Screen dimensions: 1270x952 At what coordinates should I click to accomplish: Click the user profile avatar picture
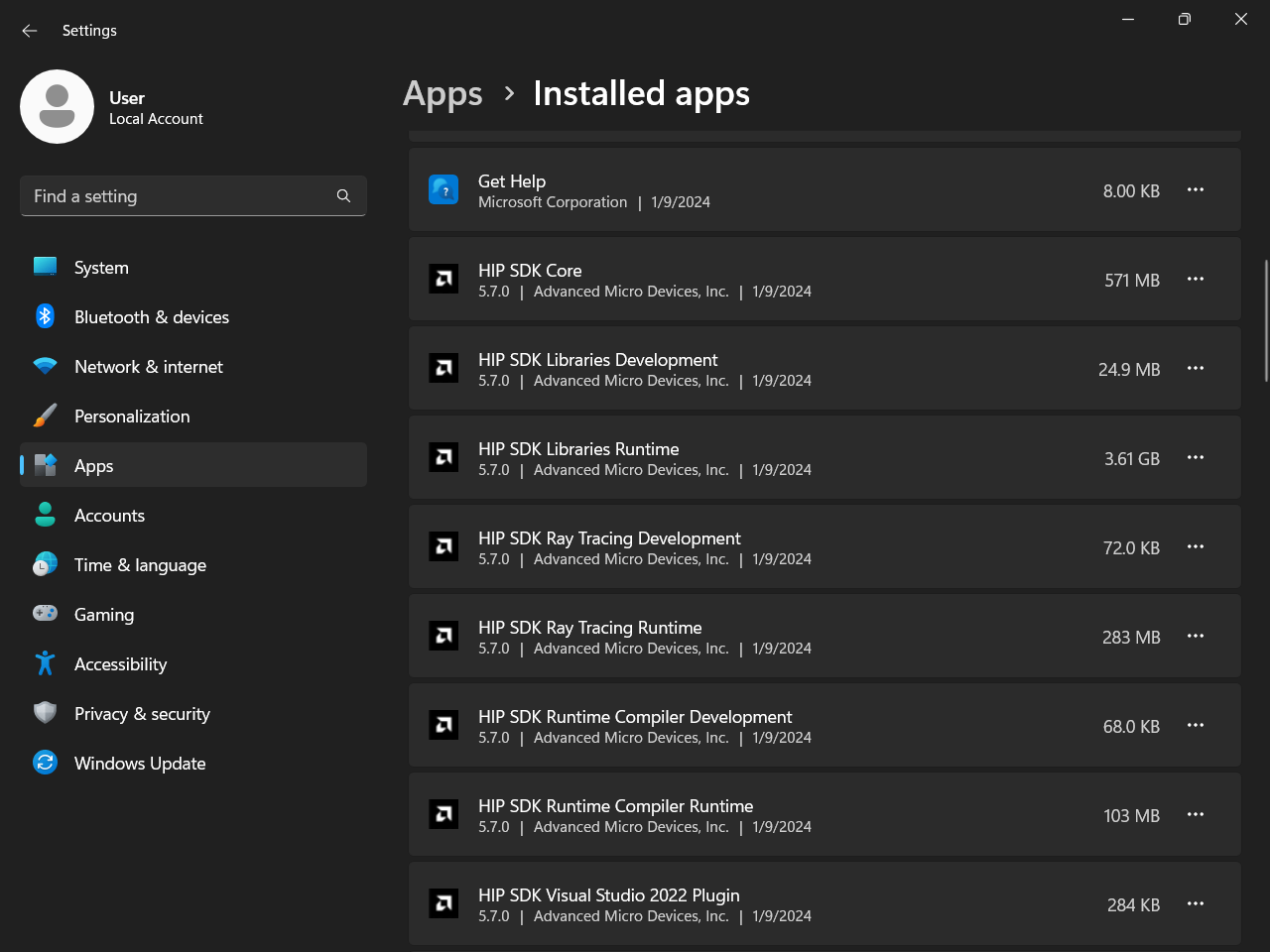[58, 106]
